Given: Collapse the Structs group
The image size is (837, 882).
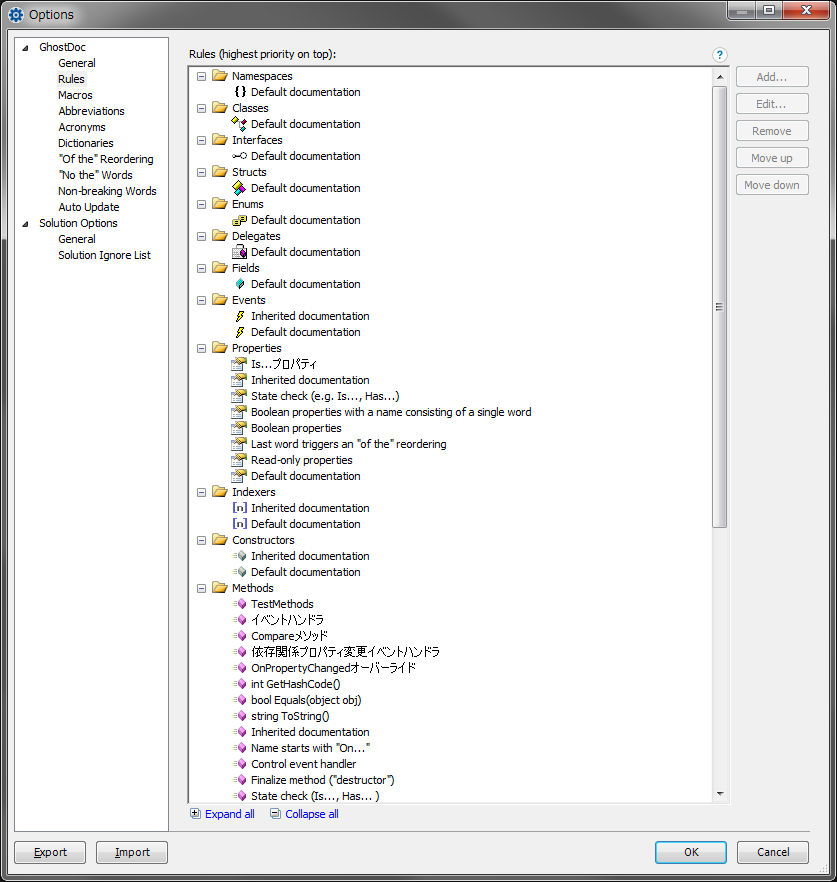Looking at the screenshot, I should [x=201, y=173].
